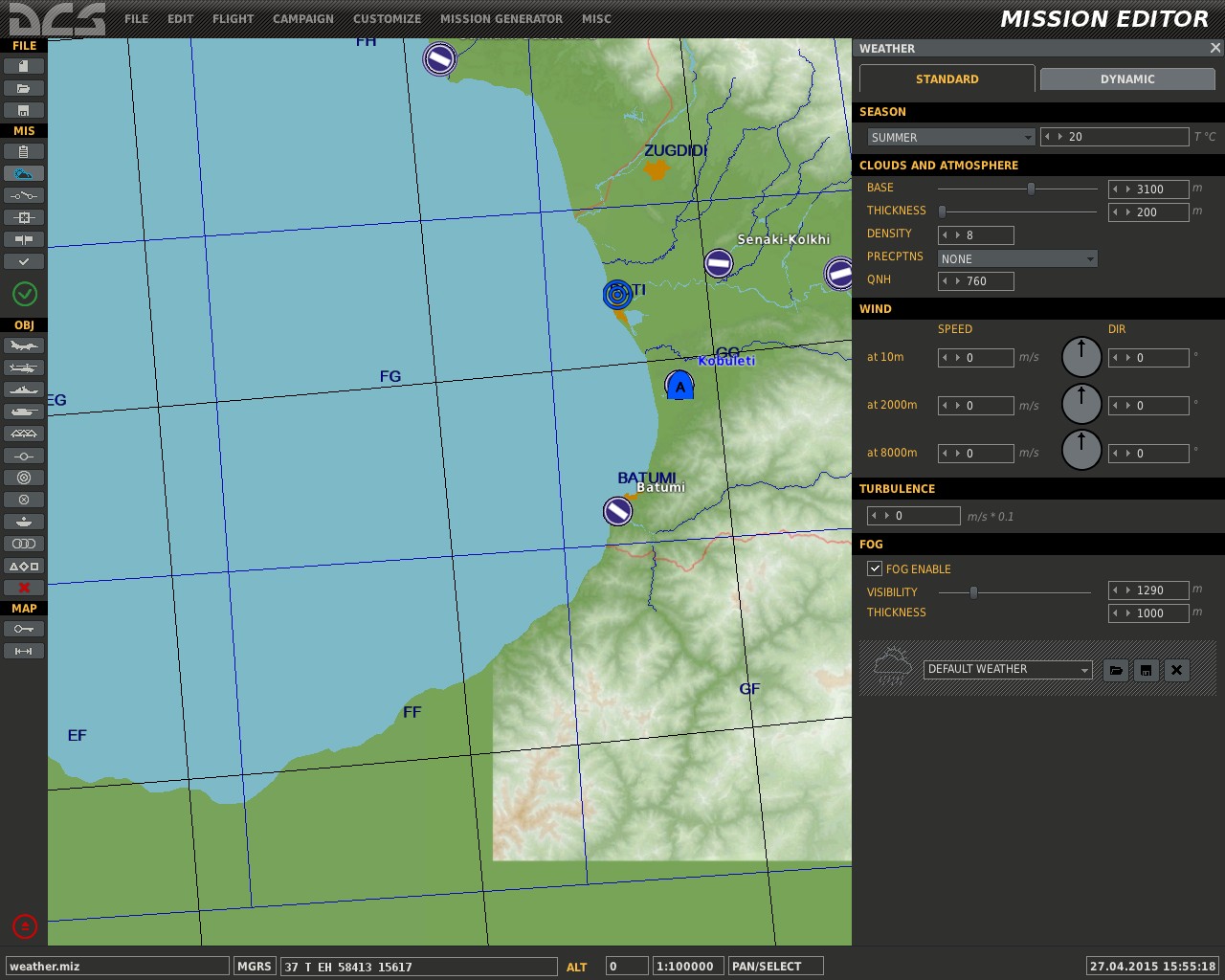
Task: Select the distance ruler tool
Action: point(24,651)
